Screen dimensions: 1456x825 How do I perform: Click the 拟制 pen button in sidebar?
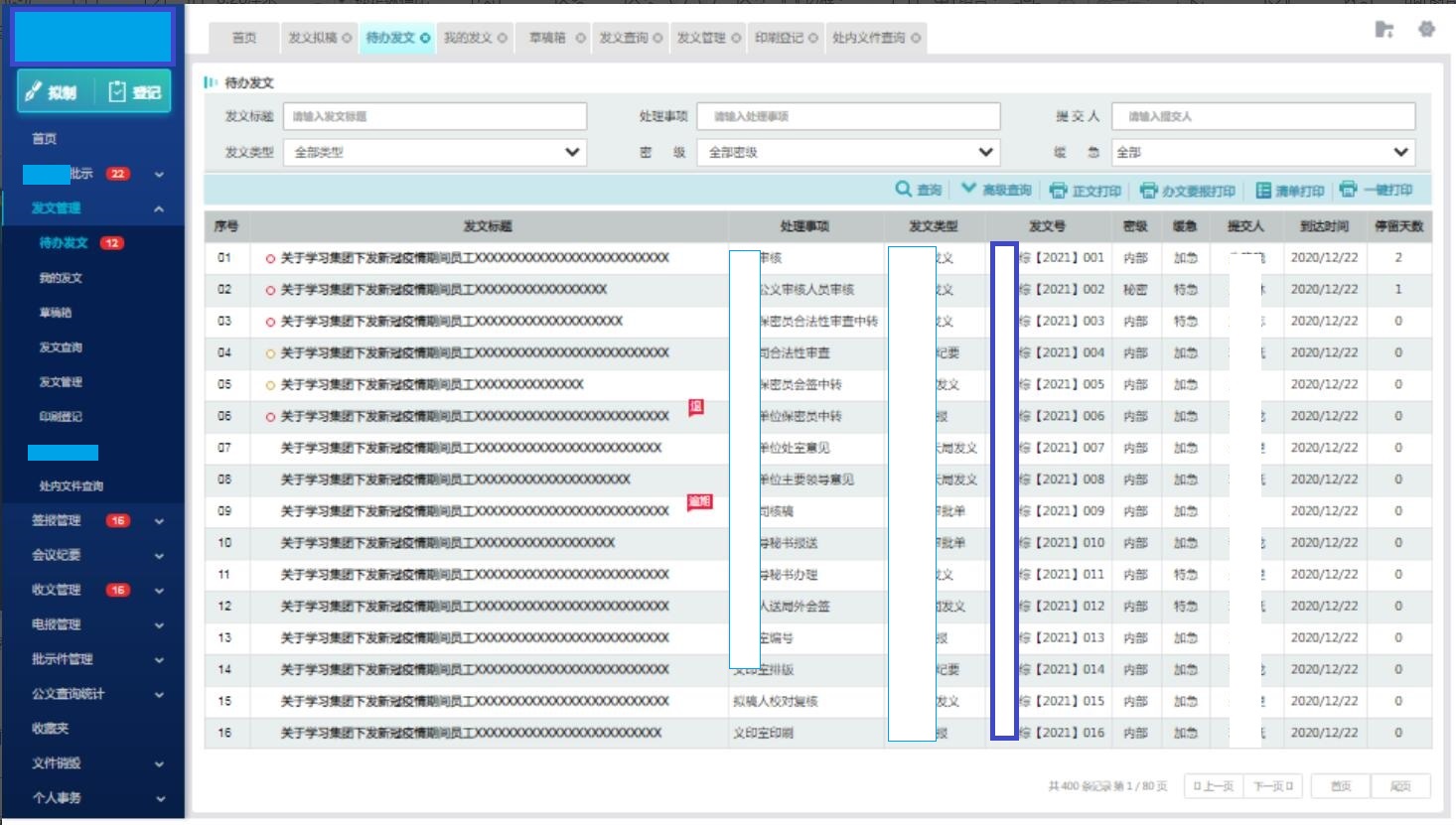52,91
